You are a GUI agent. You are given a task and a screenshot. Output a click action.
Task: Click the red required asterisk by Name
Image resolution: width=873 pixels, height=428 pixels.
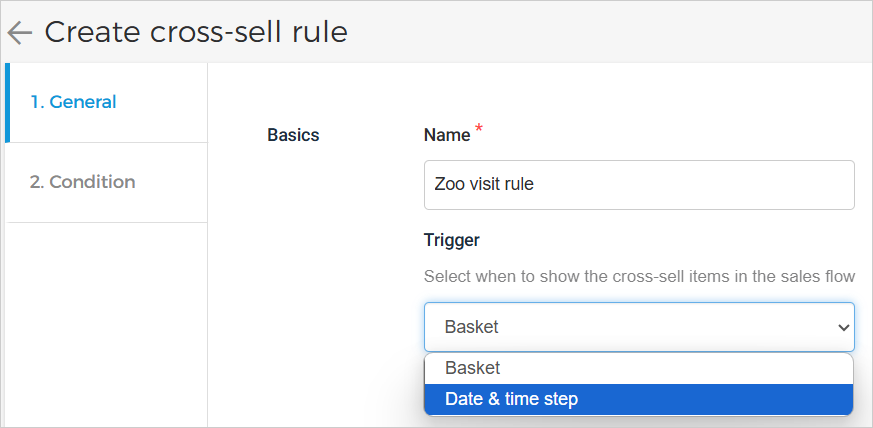tap(478, 129)
